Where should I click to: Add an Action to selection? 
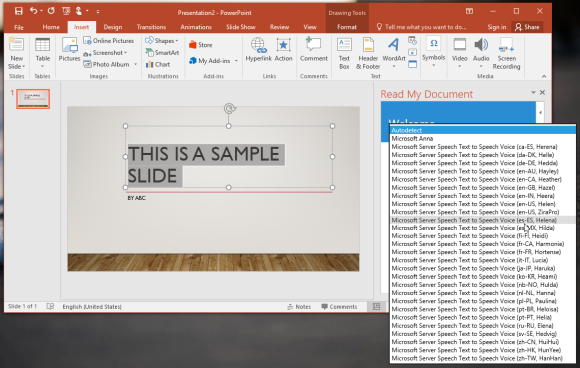coord(283,50)
